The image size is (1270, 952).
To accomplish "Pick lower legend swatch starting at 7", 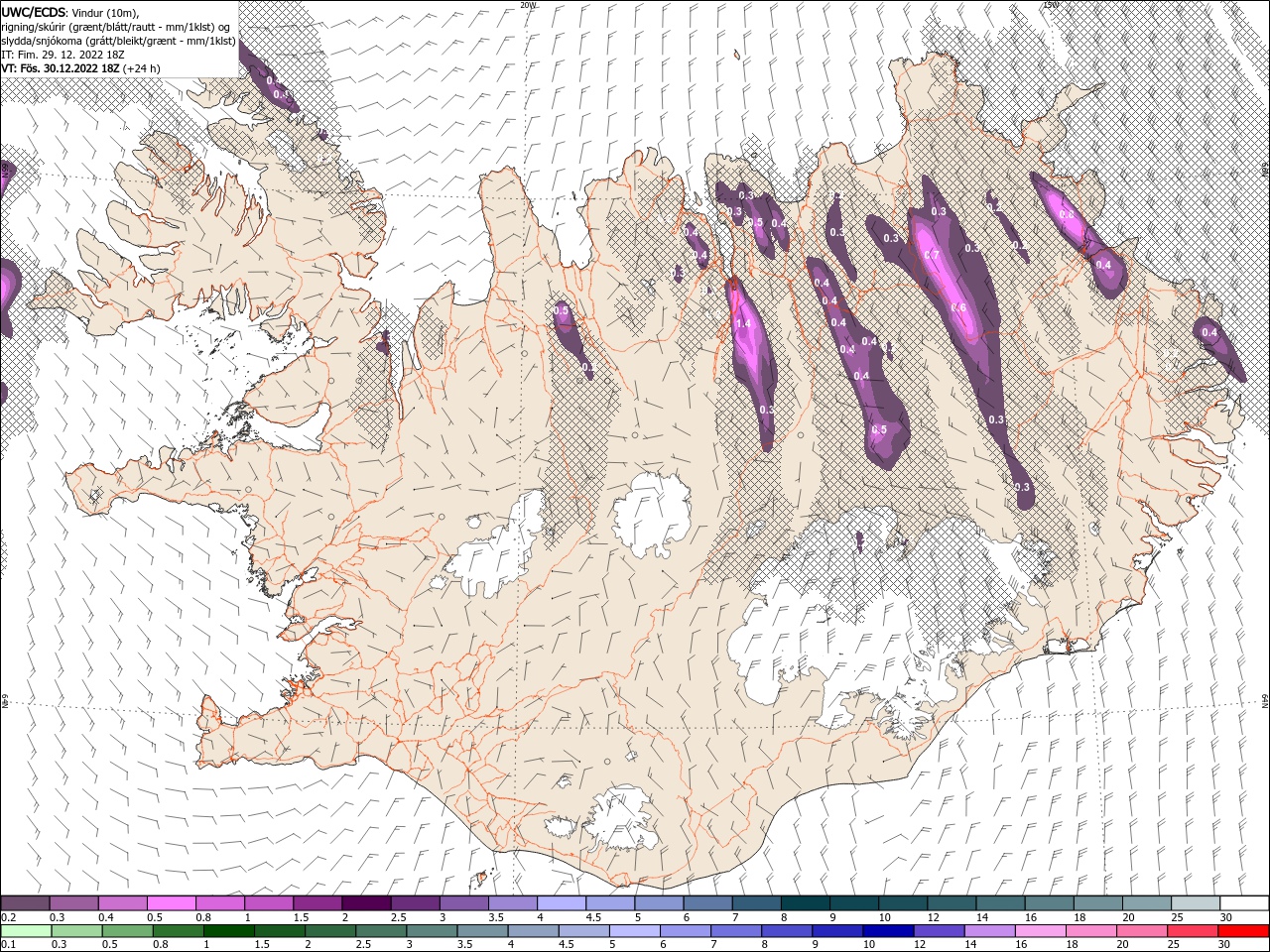I will tap(735, 931).
